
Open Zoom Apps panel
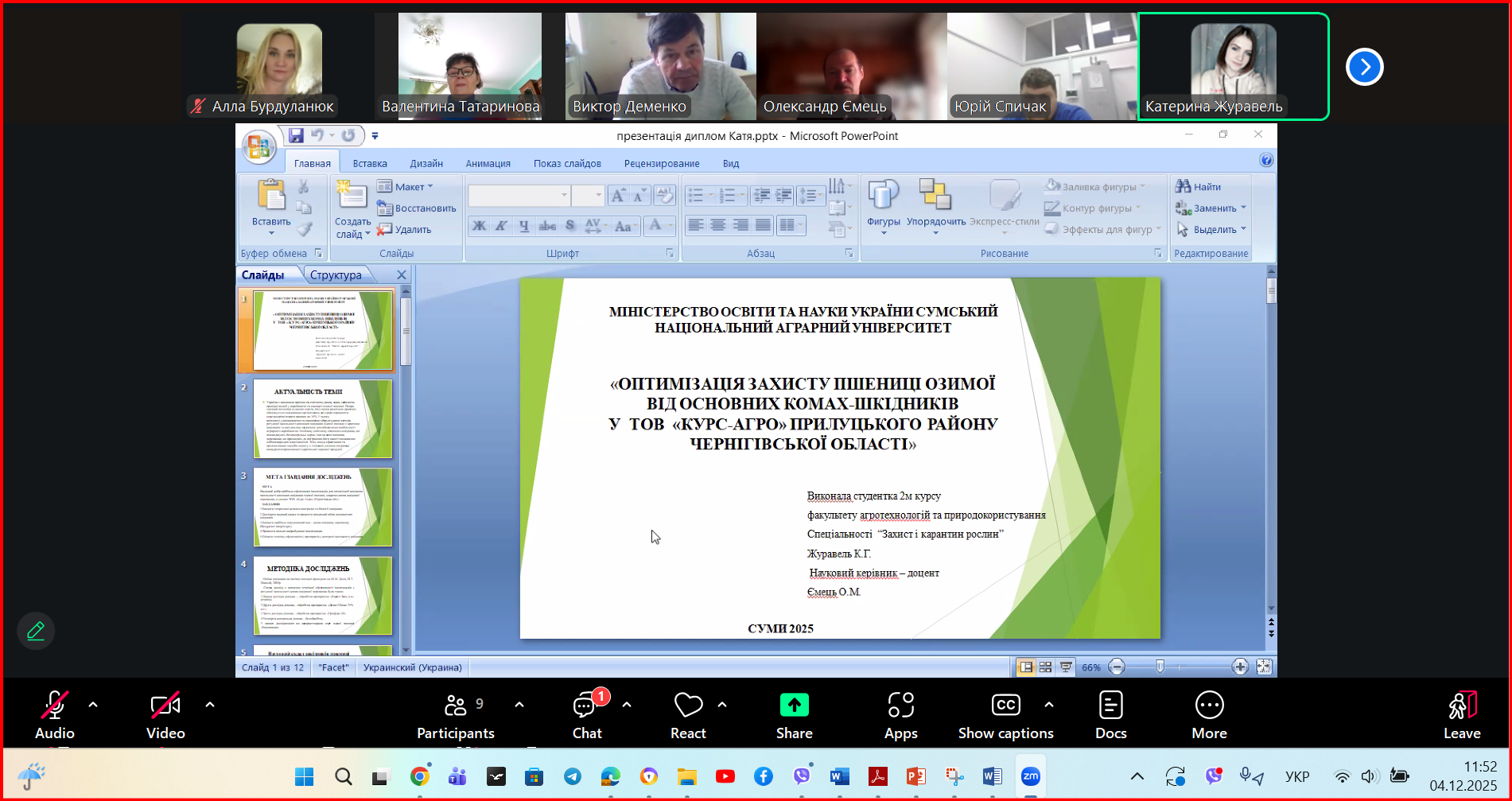coord(900,706)
